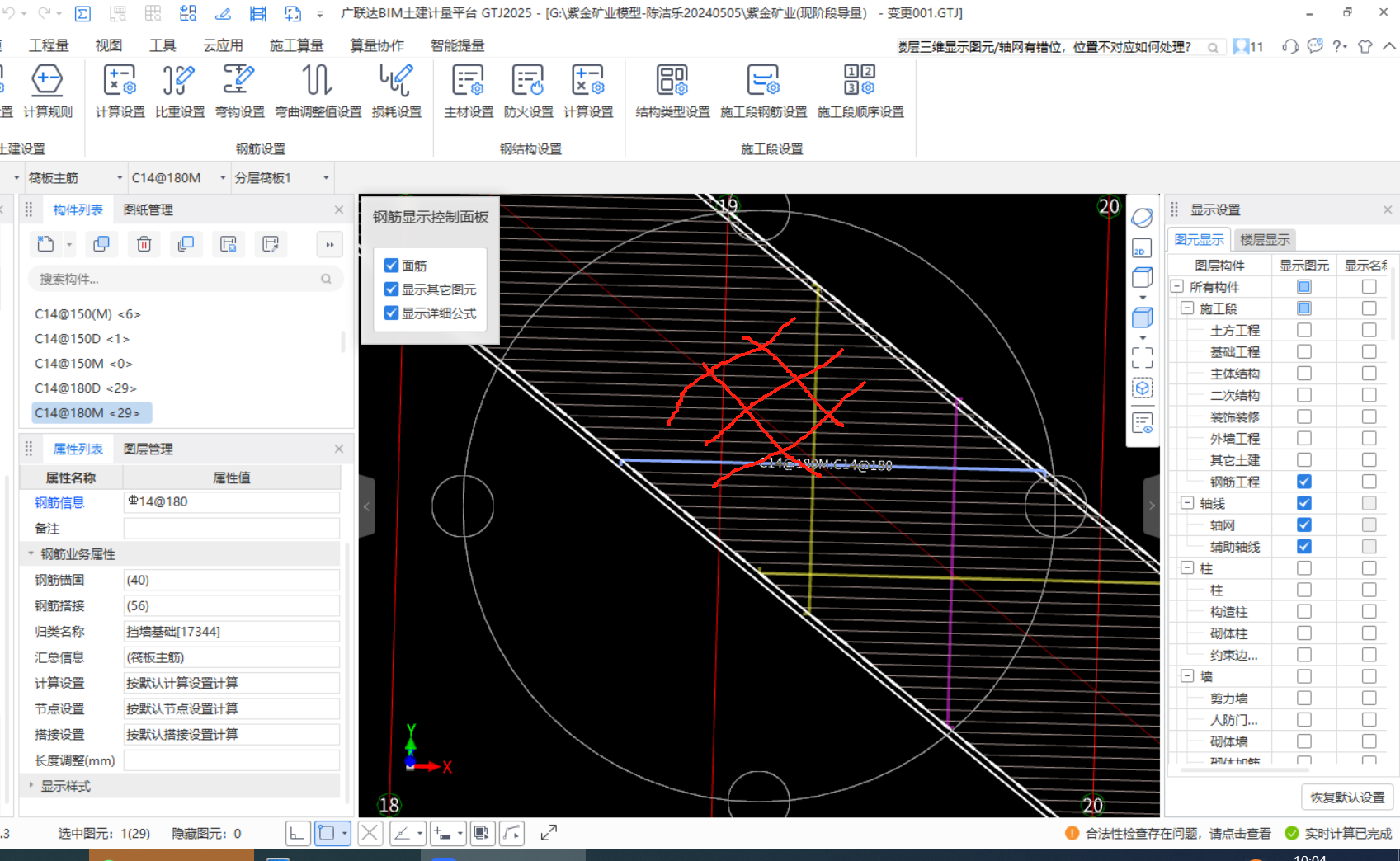Click the 长度调整(mm) value field
Viewport: 1400px width, 861px height.
click(x=232, y=760)
